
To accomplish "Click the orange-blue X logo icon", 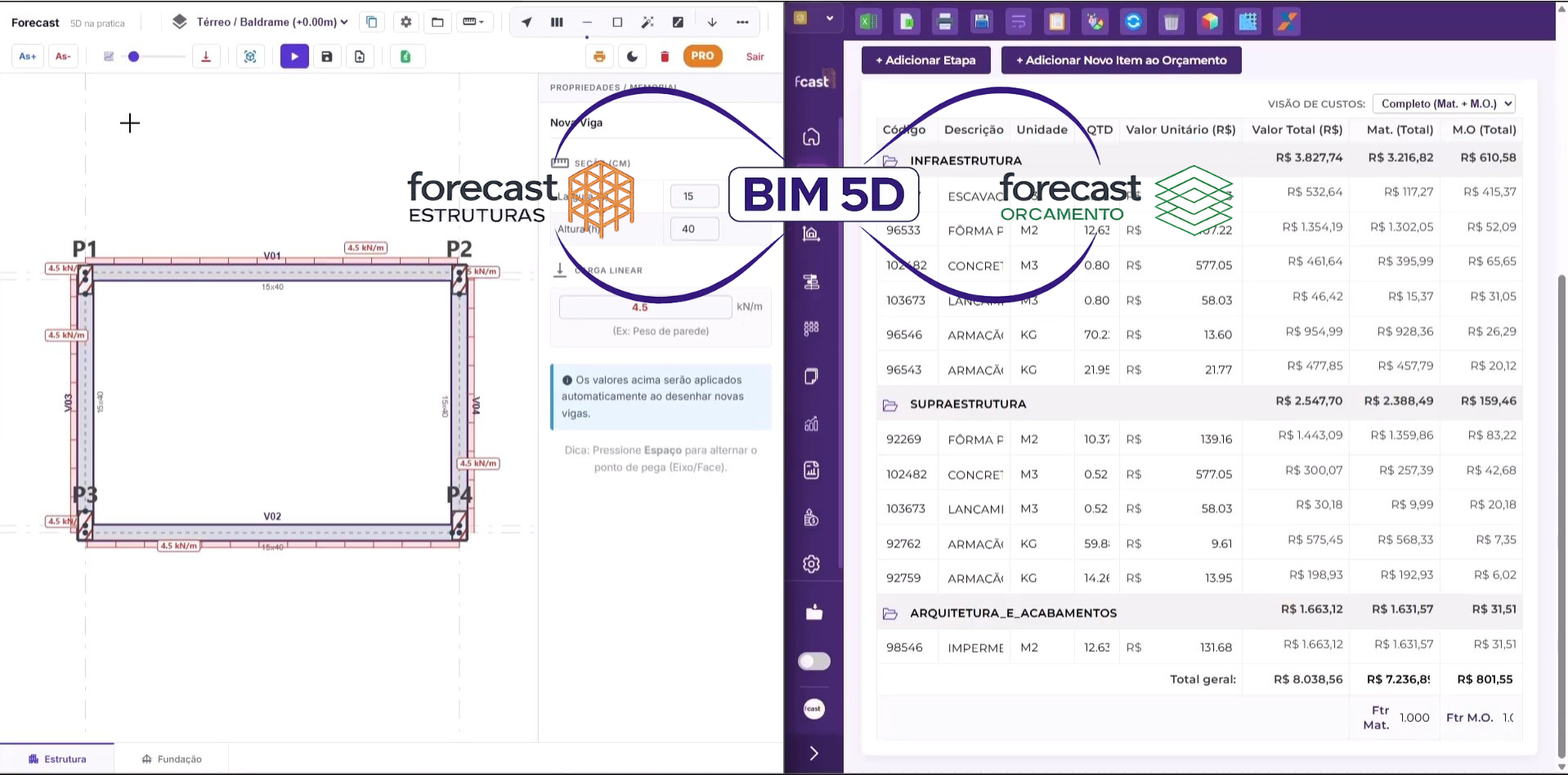I will pyautogui.click(x=1287, y=22).
